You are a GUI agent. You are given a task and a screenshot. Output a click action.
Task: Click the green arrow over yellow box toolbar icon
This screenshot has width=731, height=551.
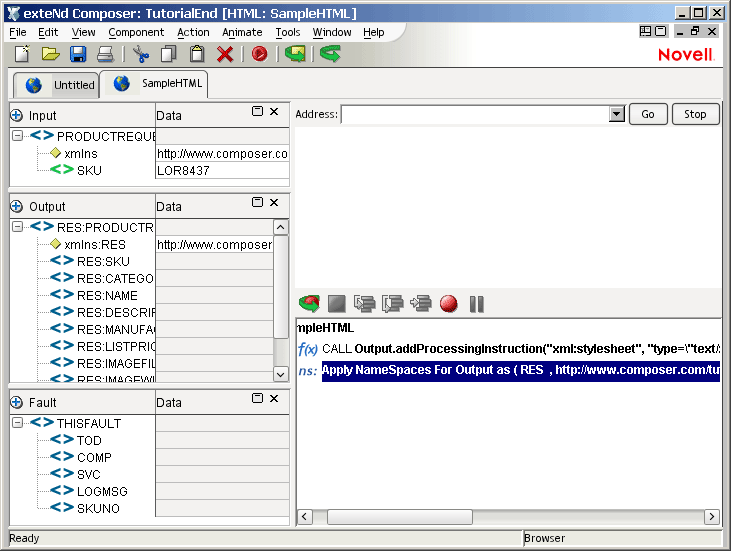coord(295,54)
